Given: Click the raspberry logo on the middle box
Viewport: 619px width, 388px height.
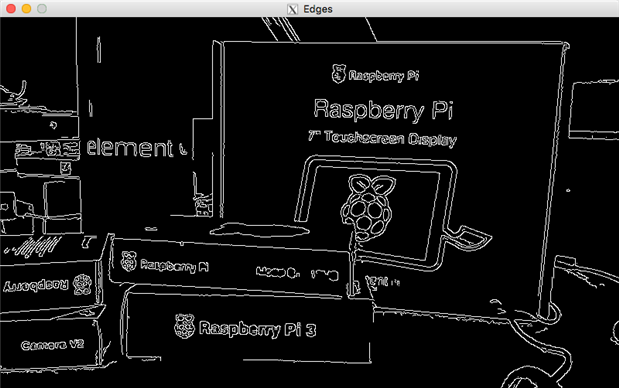Looking at the screenshot, I should click(129, 261).
